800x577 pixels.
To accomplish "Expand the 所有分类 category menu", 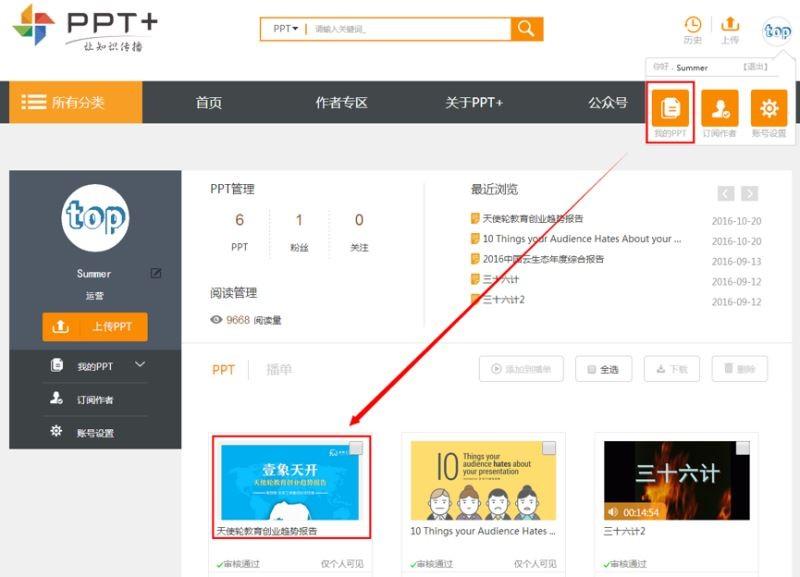I will click(70, 103).
